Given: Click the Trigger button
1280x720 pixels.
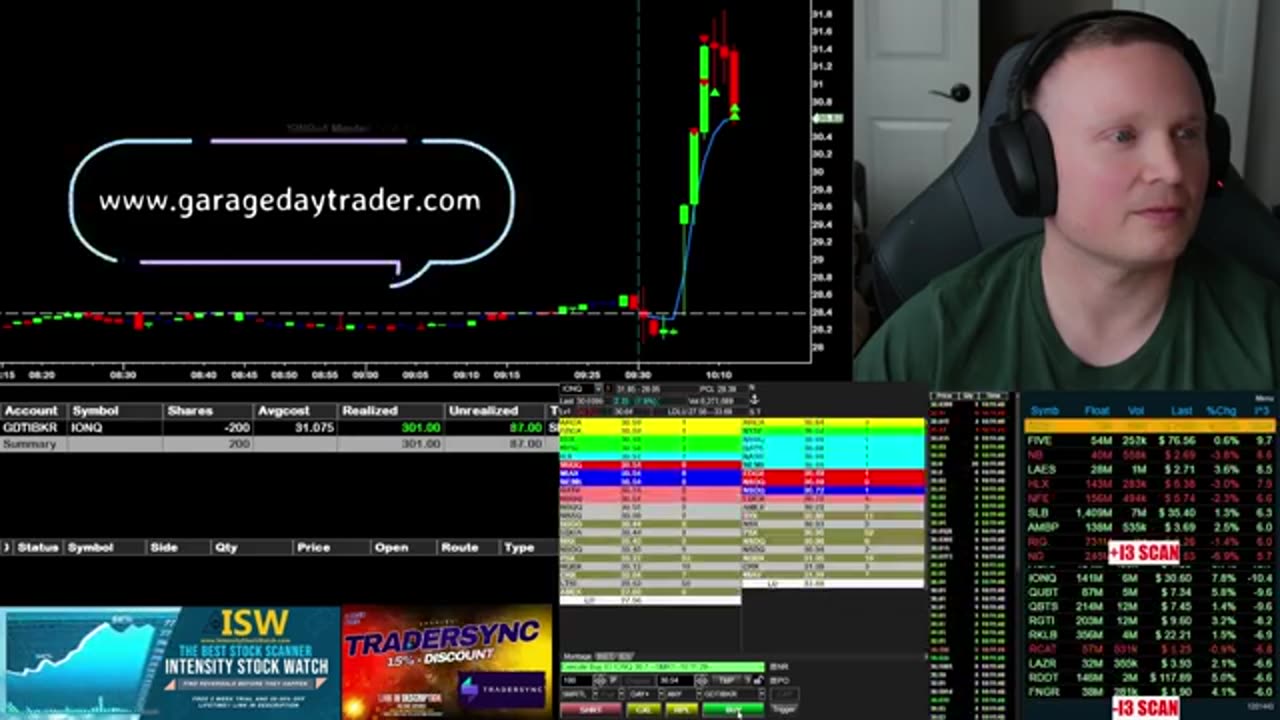Looking at the screenshot, I should (784, 709).
